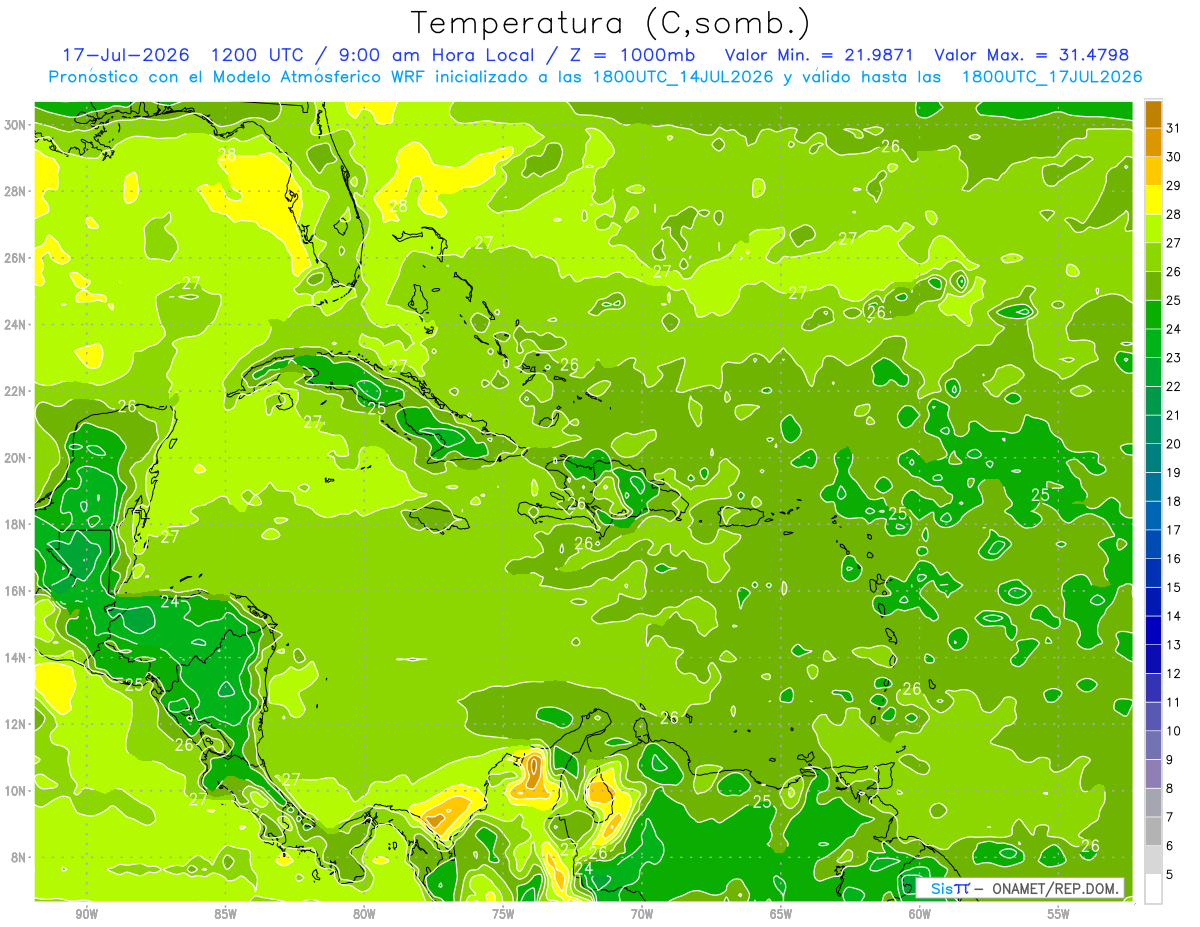
Task: Click the '90W' longitude axis label
Action: tap(86, 914)
